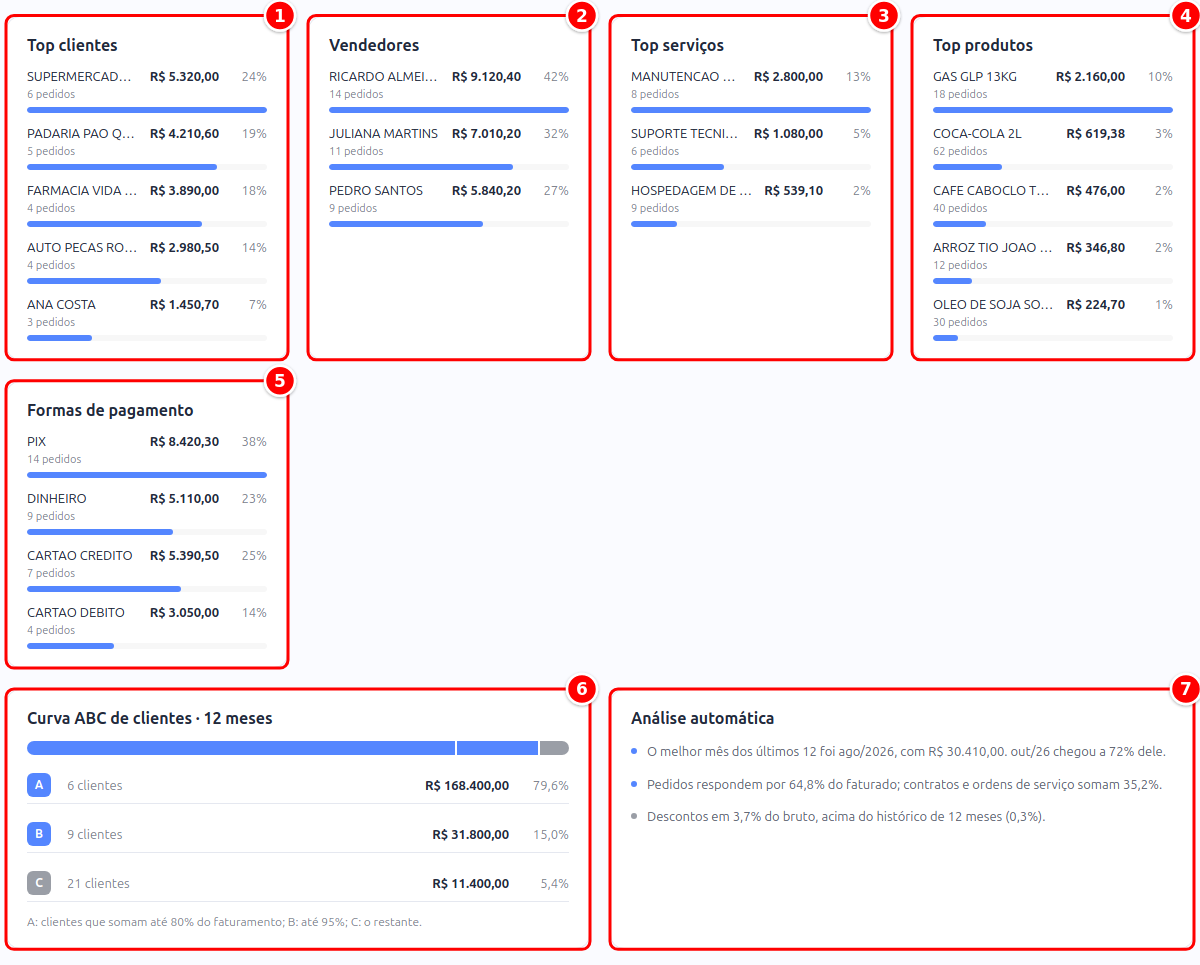Click the ANA COSTA client name

(x=62, y=305)
